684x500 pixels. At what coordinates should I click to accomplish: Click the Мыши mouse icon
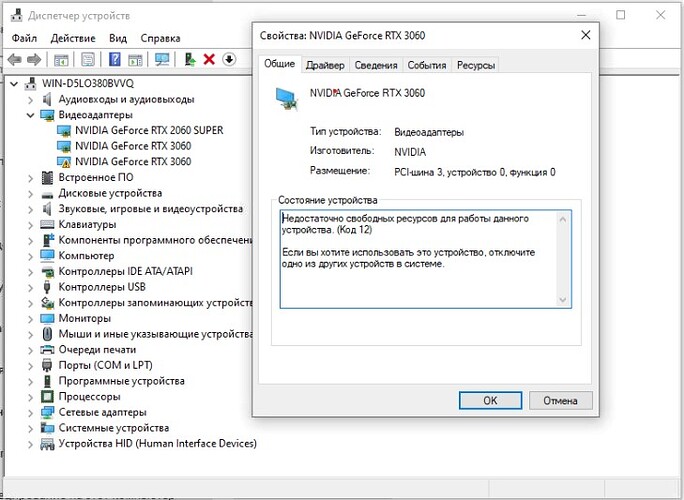click(x=48, y=334)
